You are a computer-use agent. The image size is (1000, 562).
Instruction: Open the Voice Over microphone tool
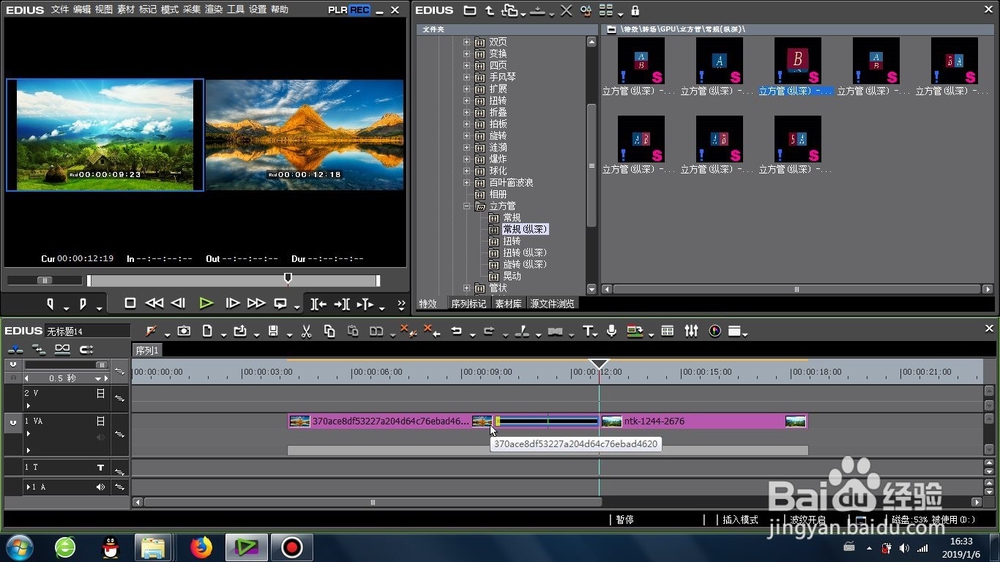tap(612, 330)
